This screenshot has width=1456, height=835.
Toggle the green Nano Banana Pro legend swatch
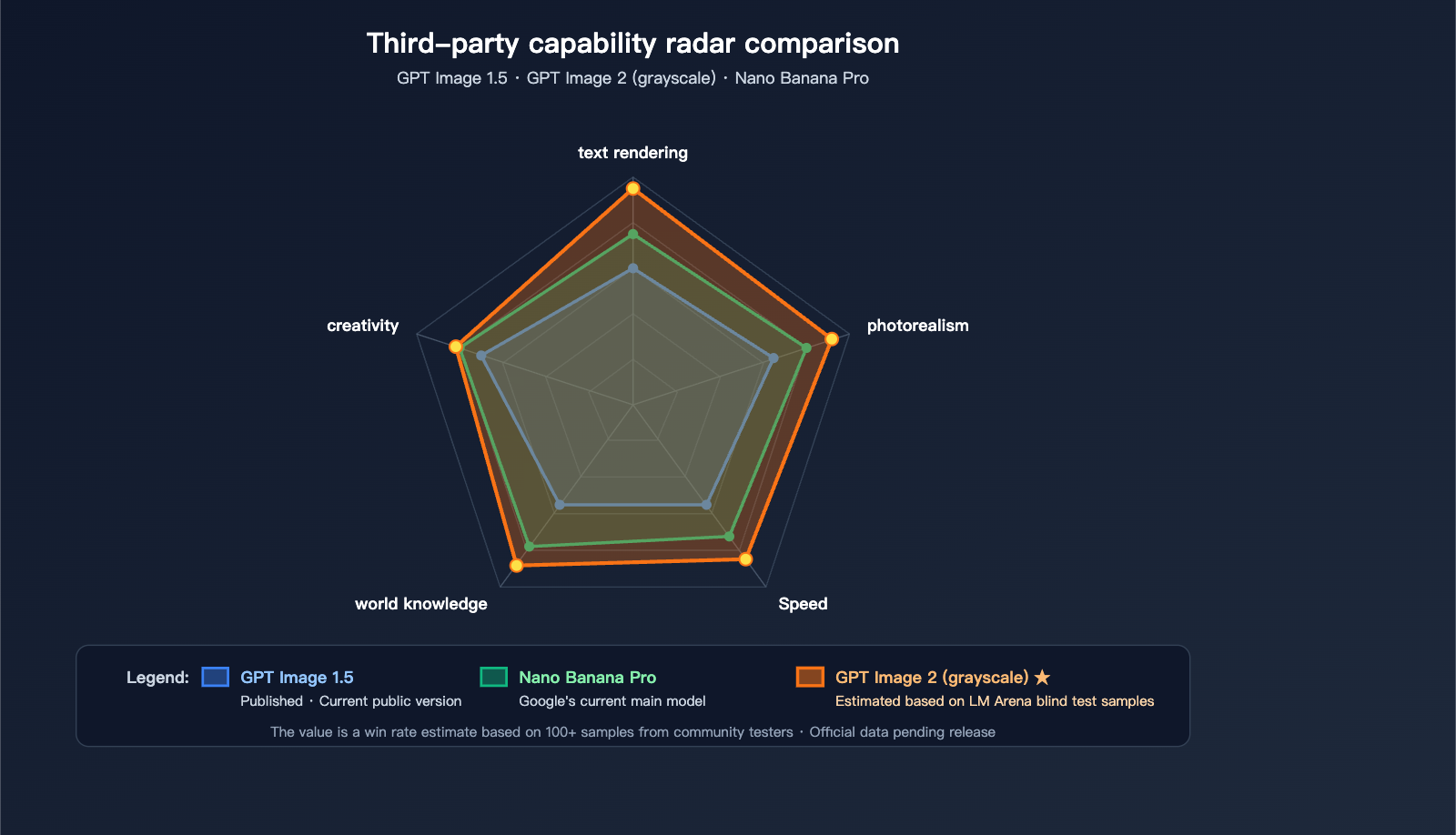pyautogui.click(x=494, y=677)
